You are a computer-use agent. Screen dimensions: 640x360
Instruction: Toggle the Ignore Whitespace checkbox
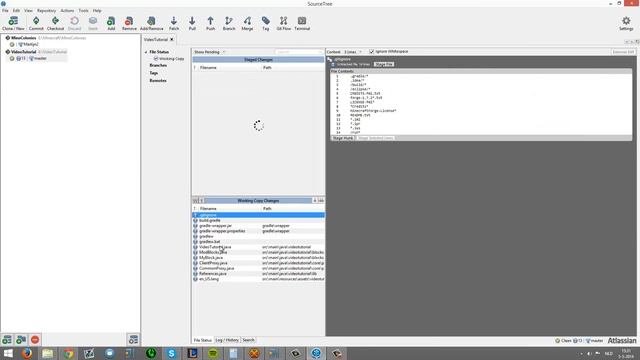(371, 51)
